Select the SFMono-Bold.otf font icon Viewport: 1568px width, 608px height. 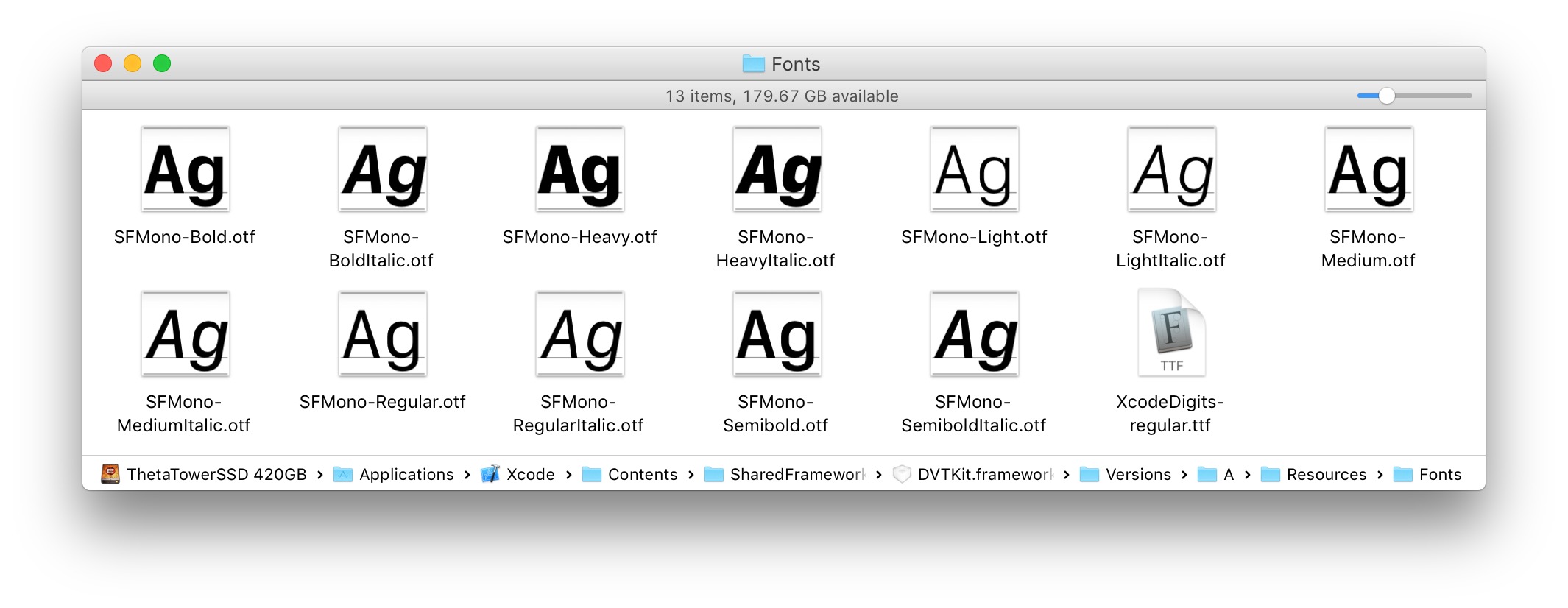click(186, 169)
